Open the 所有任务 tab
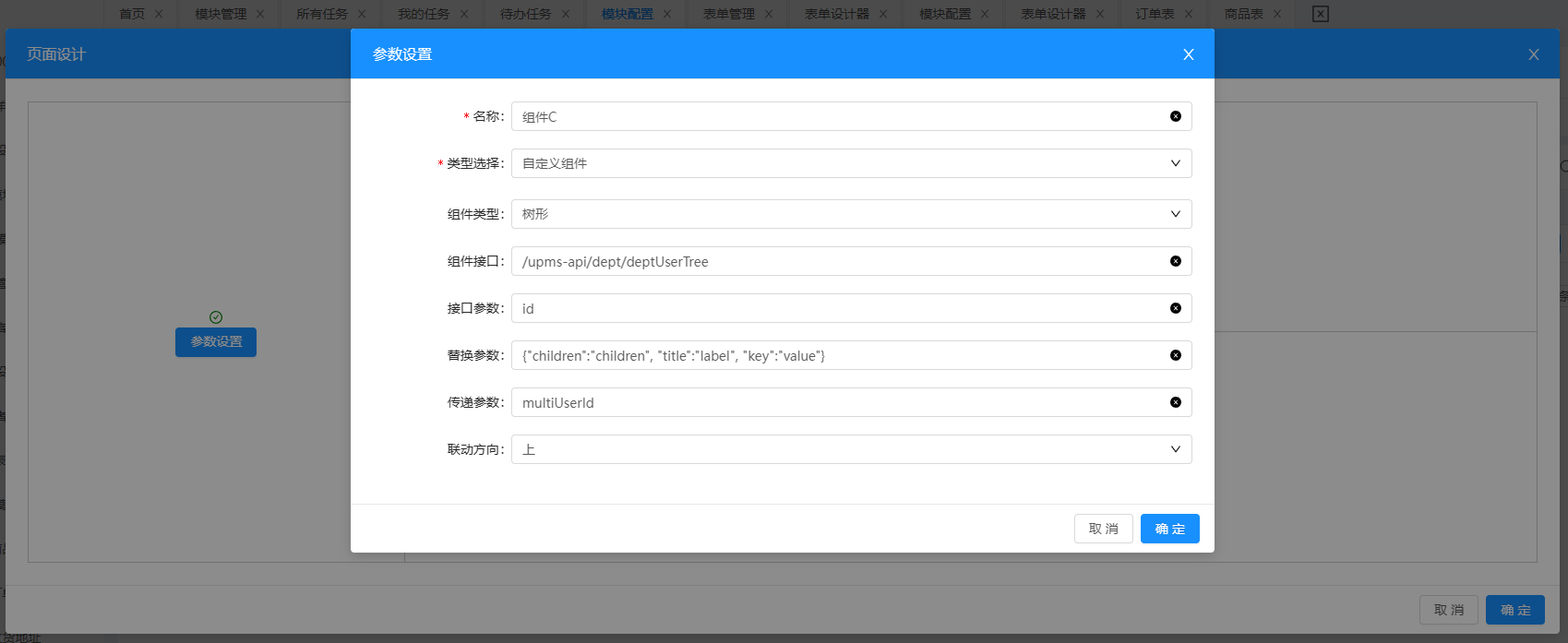 click(x=321, y=14)
